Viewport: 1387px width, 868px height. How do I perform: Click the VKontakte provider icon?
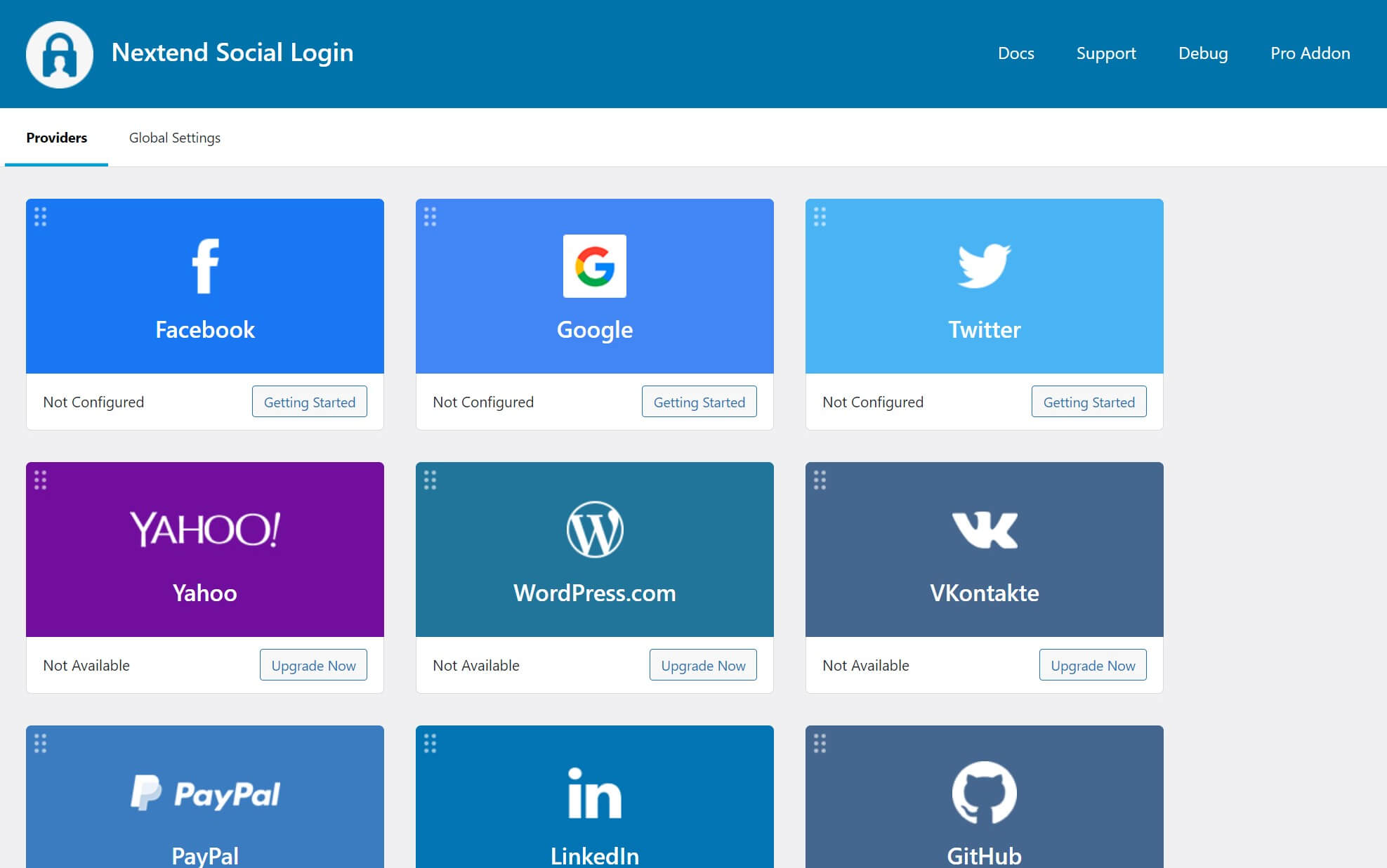[x=984, y=529]
